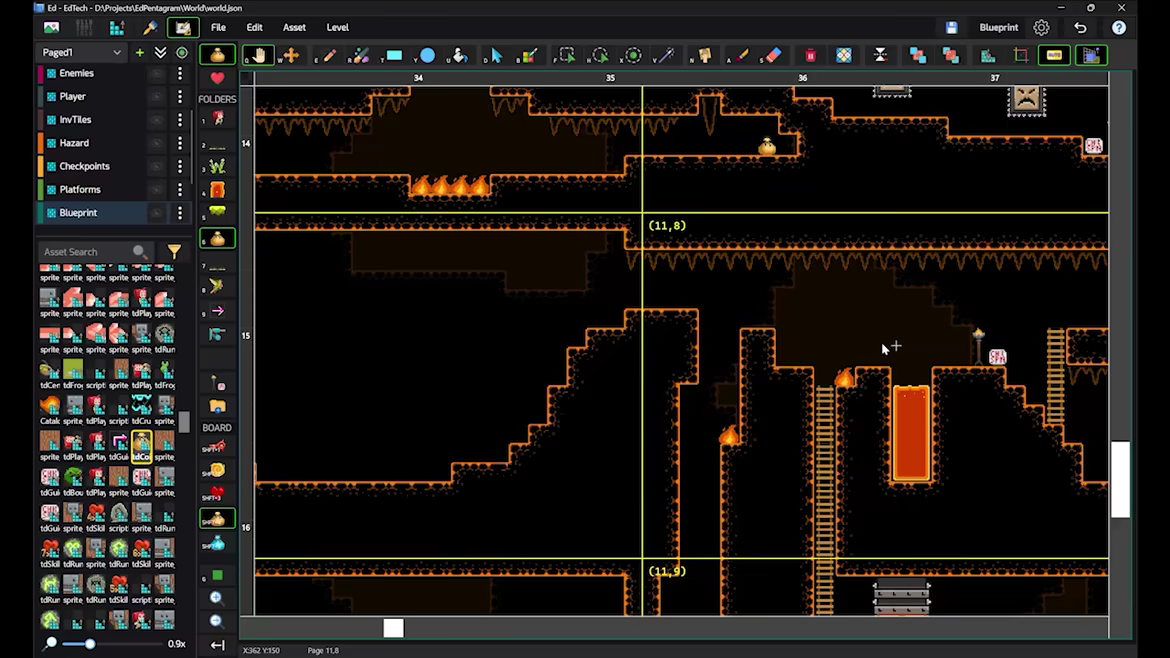Expand all layers with double chevron
The height and width of the screenshot is (658, 1170).
click(x=160, y=52)
